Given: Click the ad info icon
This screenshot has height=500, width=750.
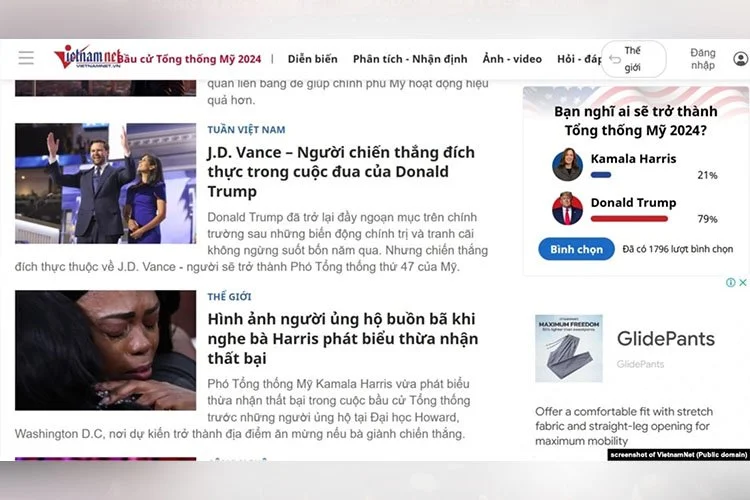Looking at the screenshot, I should 730,282.
